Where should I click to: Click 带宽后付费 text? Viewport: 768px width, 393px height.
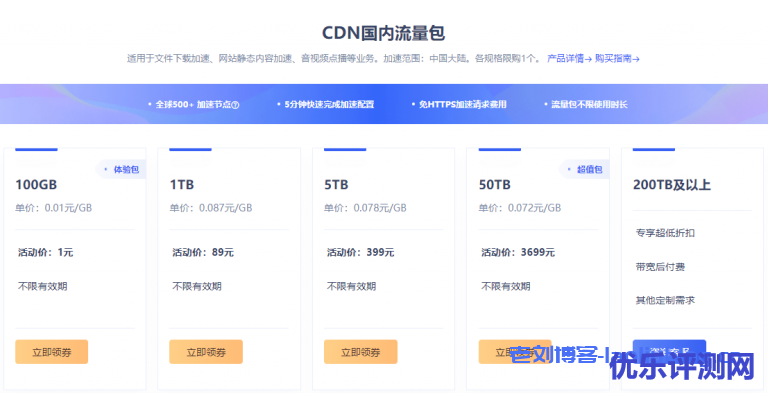click(660, 267)
